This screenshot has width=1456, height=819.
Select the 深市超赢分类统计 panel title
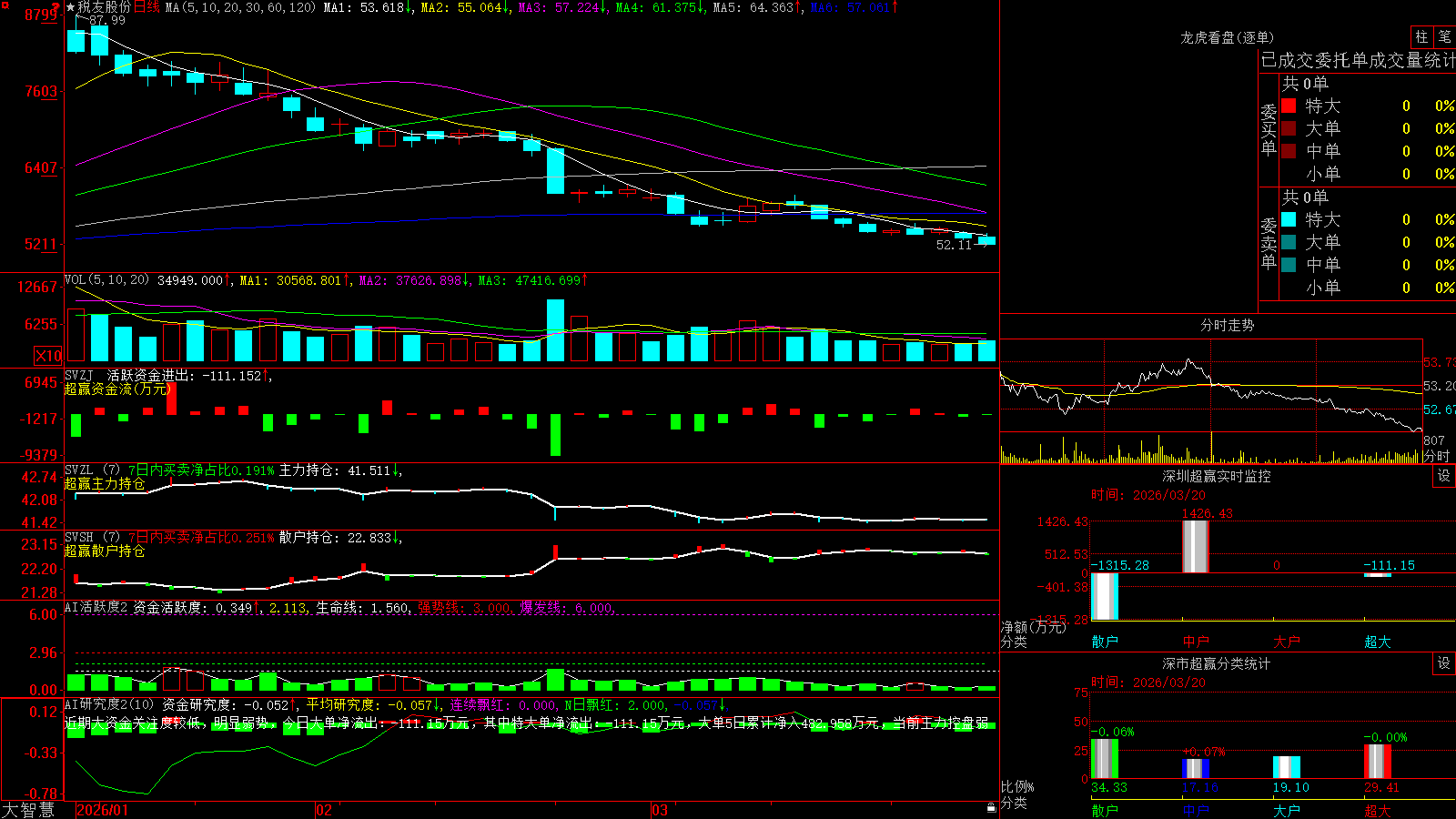pyautogui.click(x=1216, y=663)
